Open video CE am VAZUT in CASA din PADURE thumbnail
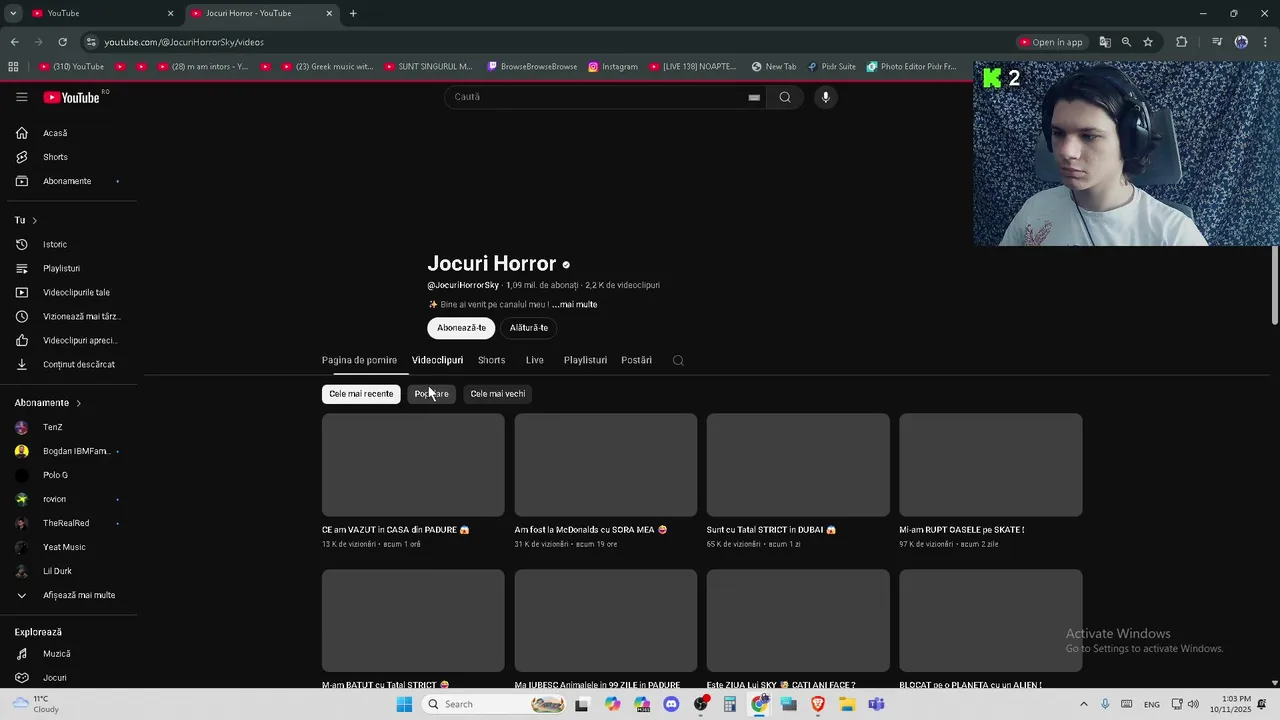 [x=413, y=465]
